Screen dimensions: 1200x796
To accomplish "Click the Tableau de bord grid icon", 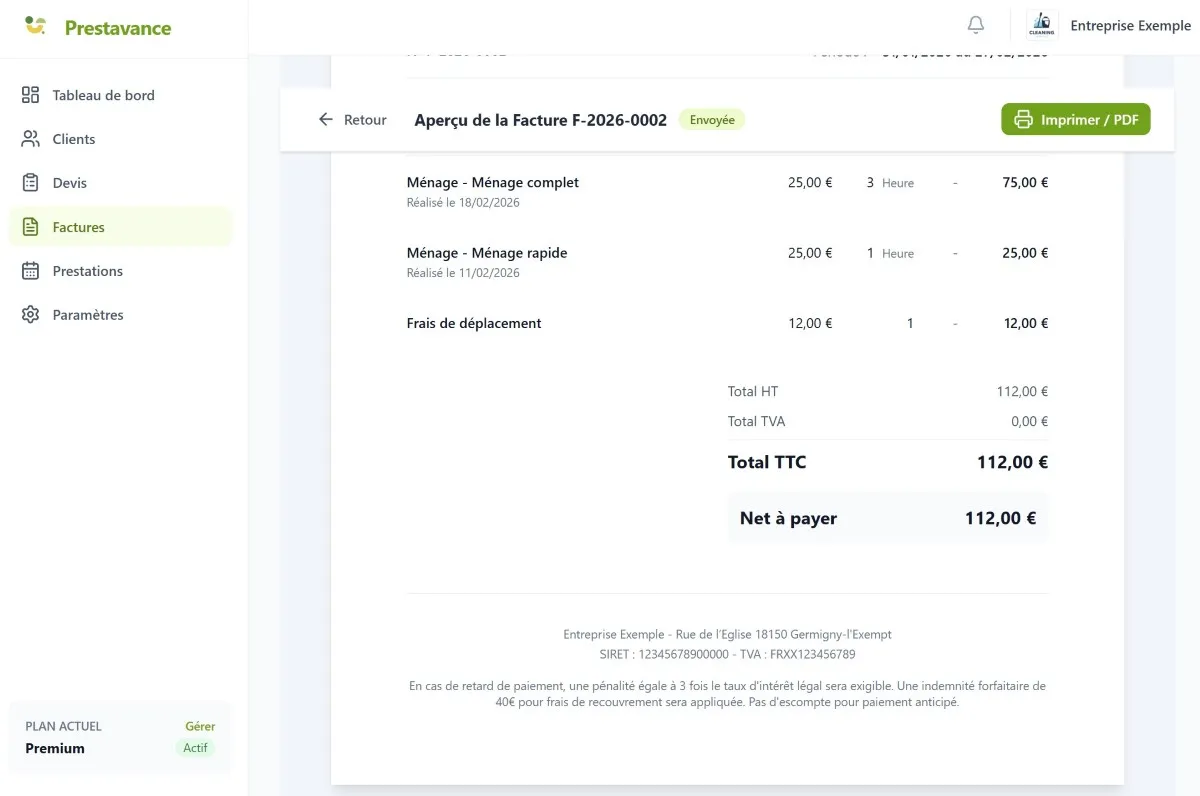I will point(31,95).
